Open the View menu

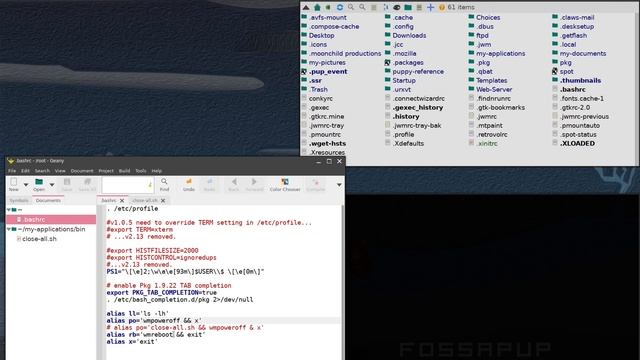(60, 171)
